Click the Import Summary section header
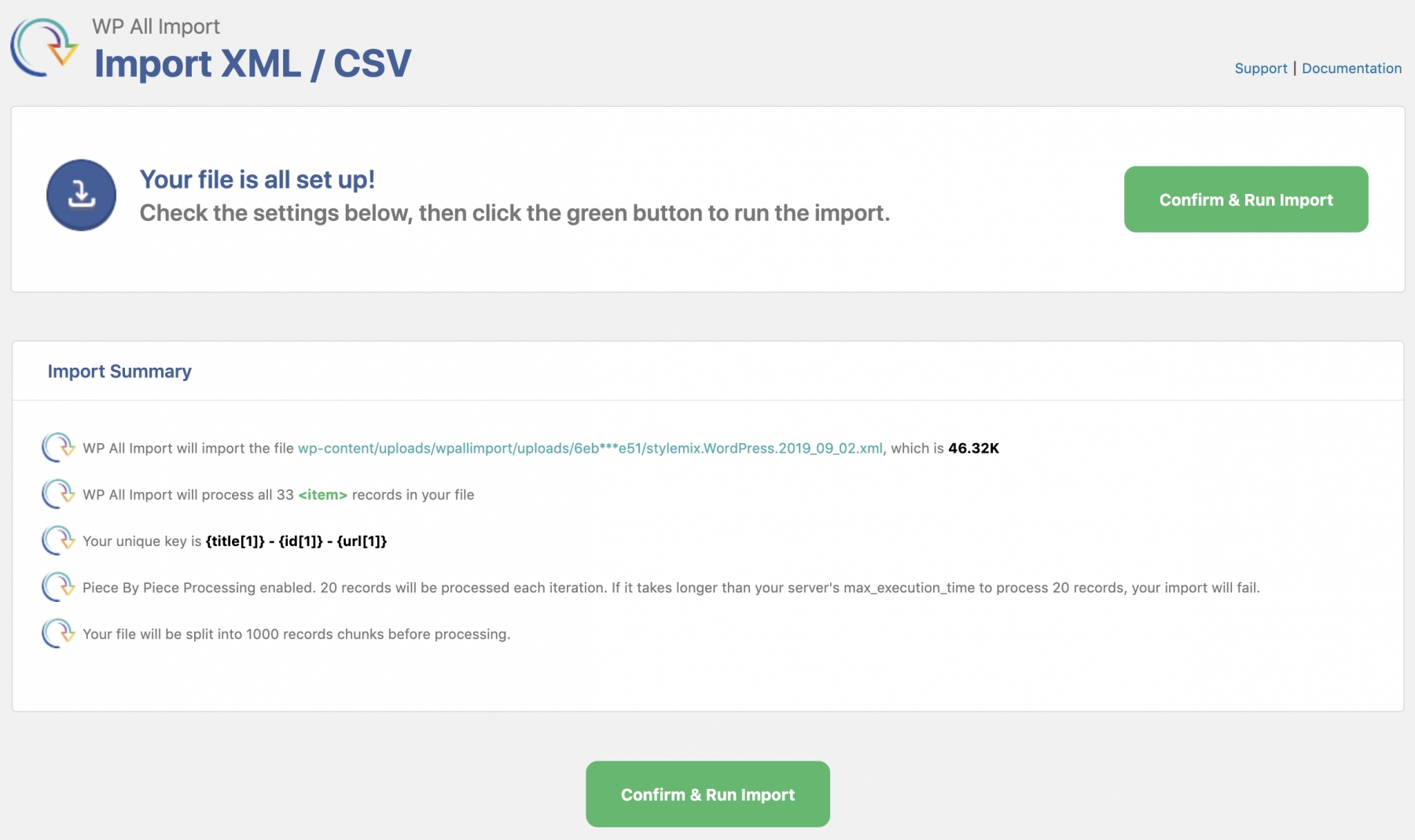 pyautogui.click(x=119, y=371)
